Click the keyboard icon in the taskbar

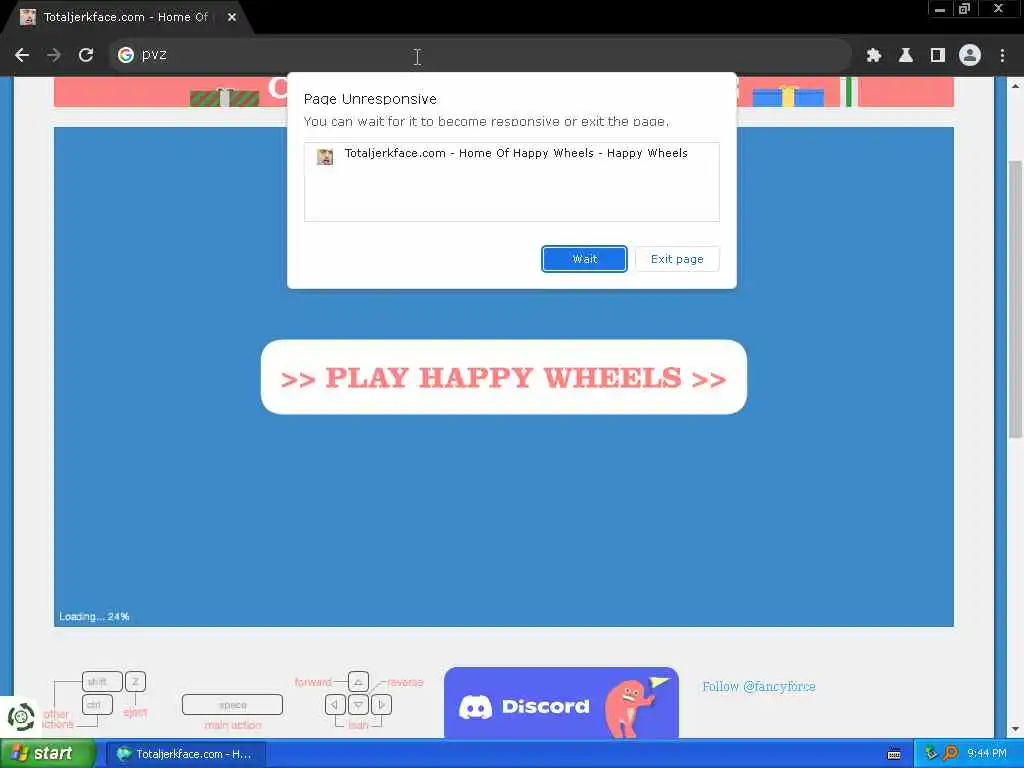(894, 754)
